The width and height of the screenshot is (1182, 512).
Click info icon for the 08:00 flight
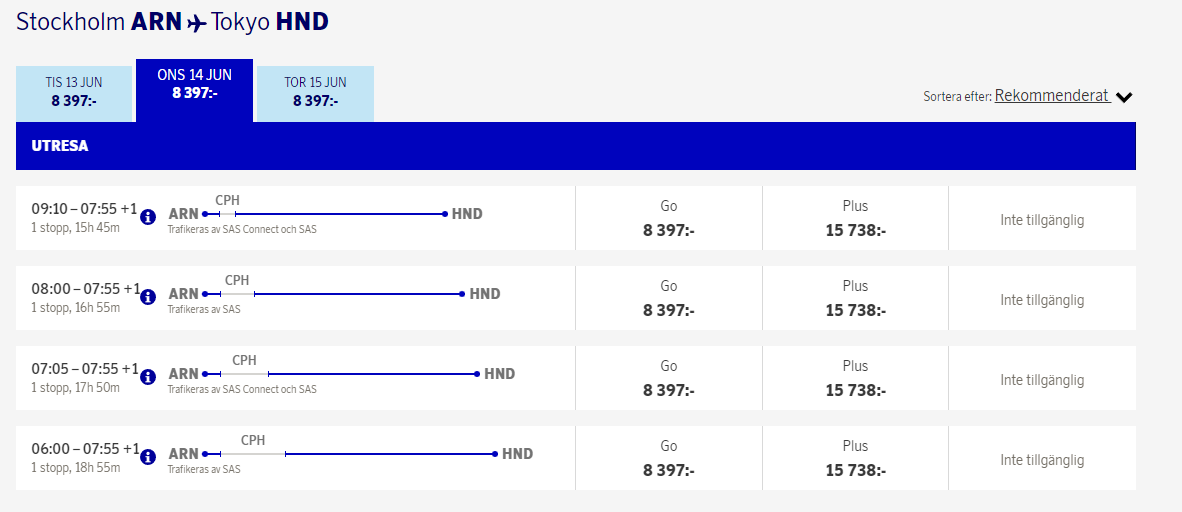(148, 297)
